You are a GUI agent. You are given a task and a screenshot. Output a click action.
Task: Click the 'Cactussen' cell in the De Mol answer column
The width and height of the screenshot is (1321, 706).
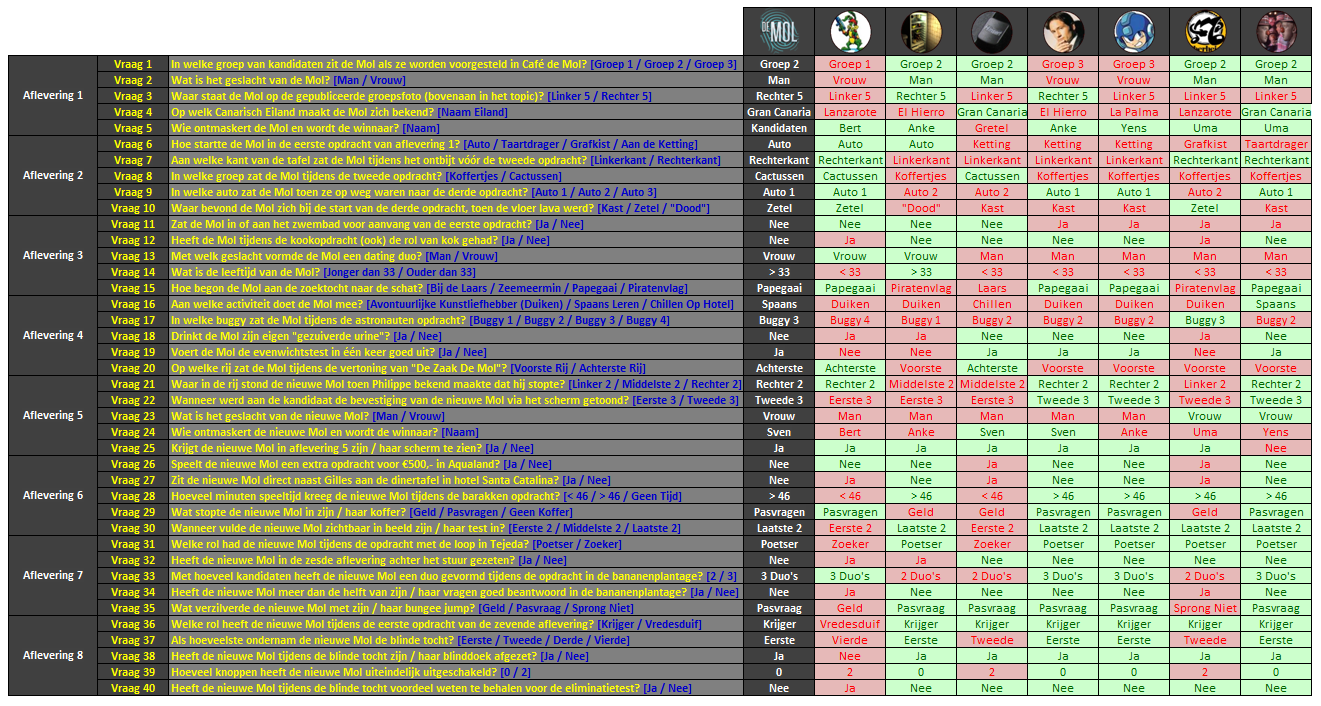pos(778,176)
